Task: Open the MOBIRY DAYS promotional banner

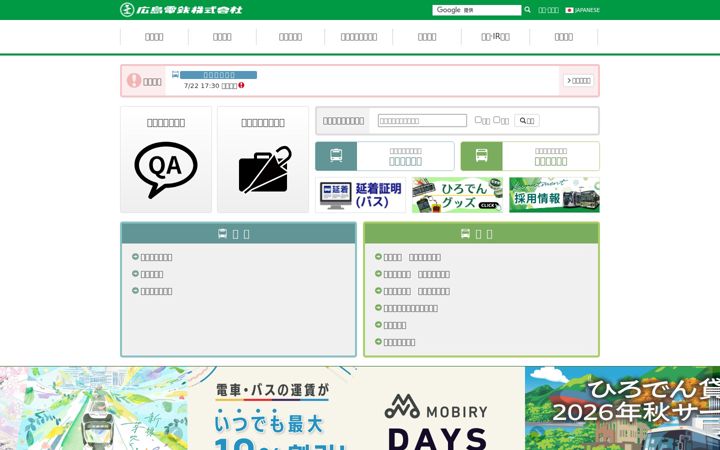Action: click(356, 408)
